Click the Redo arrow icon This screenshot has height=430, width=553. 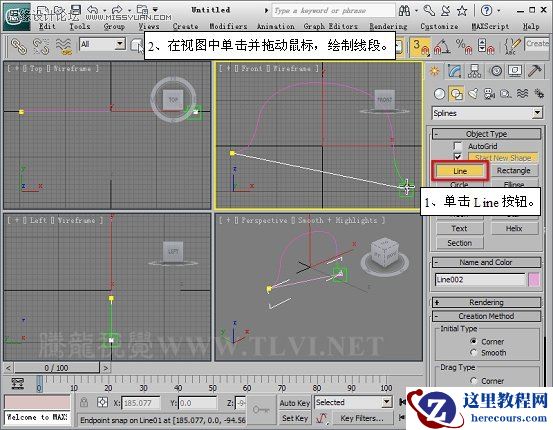(x=117, y=10)
